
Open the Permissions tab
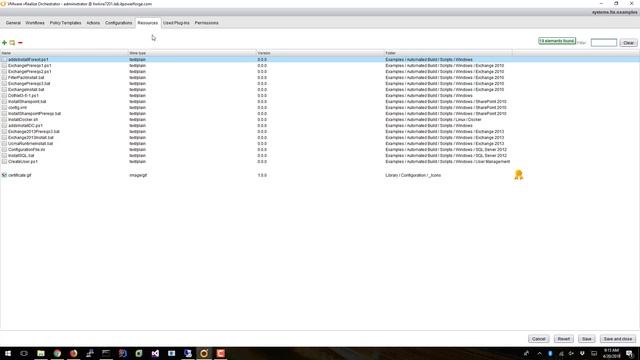point(207,23)
